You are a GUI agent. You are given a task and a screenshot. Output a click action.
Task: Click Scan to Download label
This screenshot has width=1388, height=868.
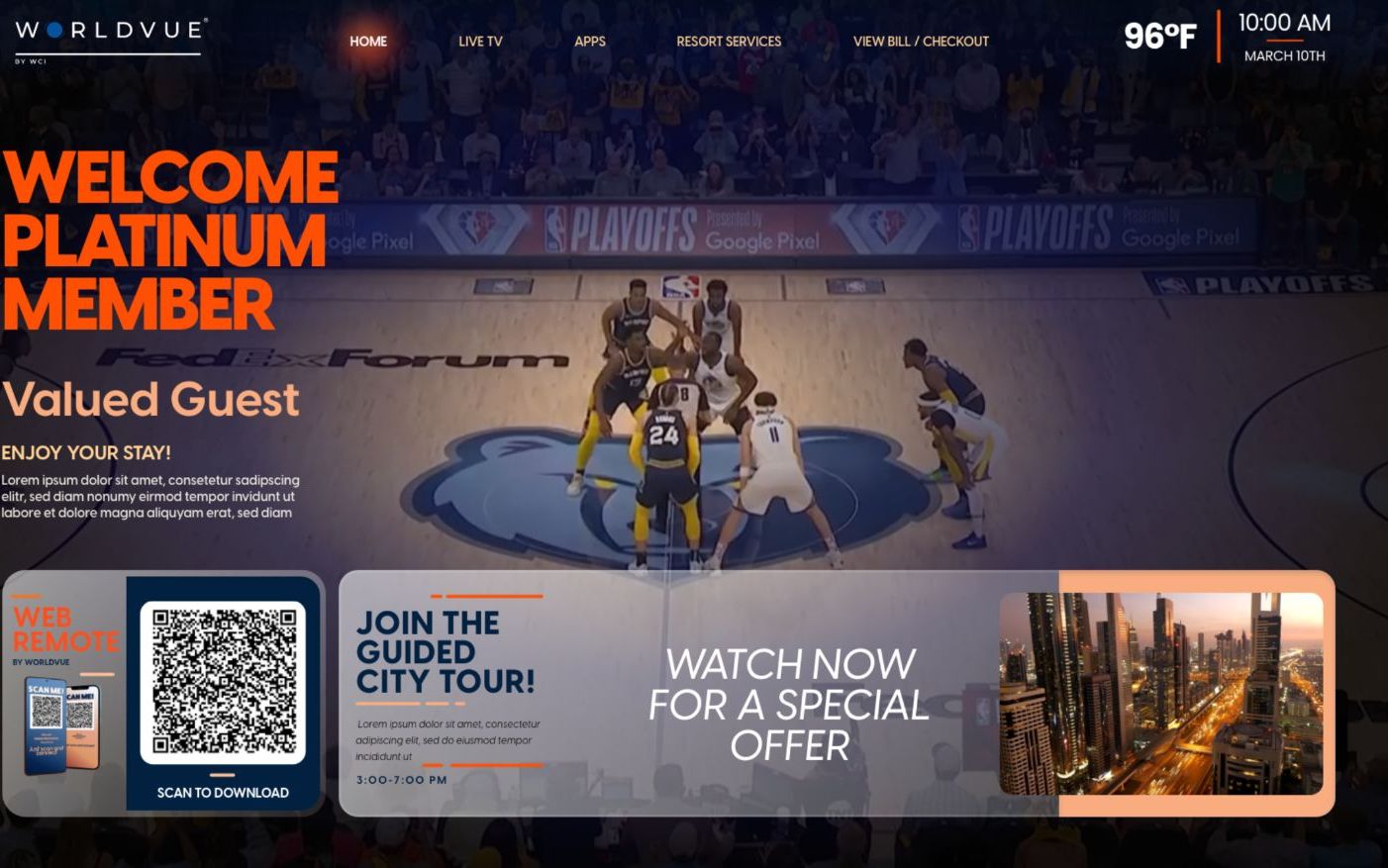pyautogui.click(x=223, y=793)
